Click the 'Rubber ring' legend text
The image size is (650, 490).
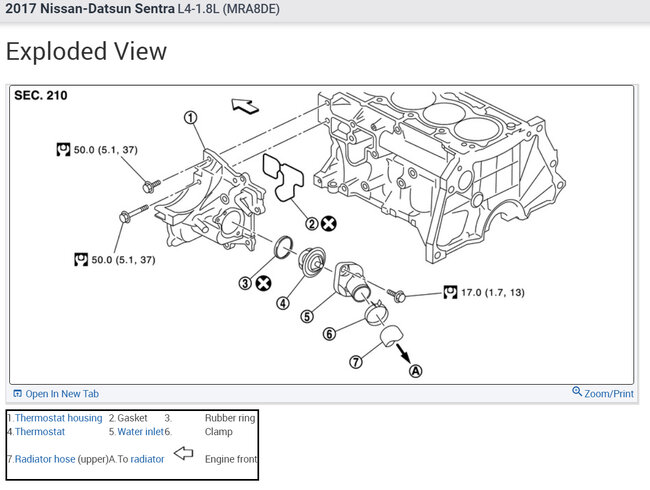pos(230,418)
